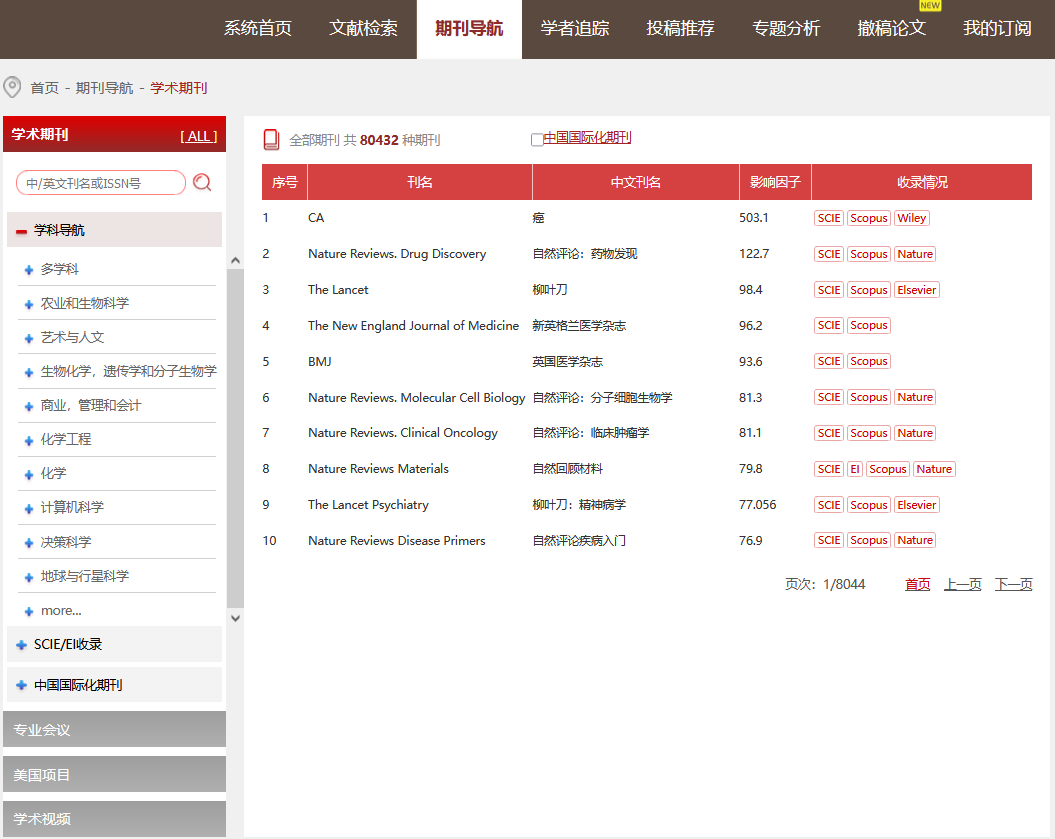This screenshot has height=839, width=1055.
Task: Click impact factor value 503.1
Action: (x=754, y=218)
